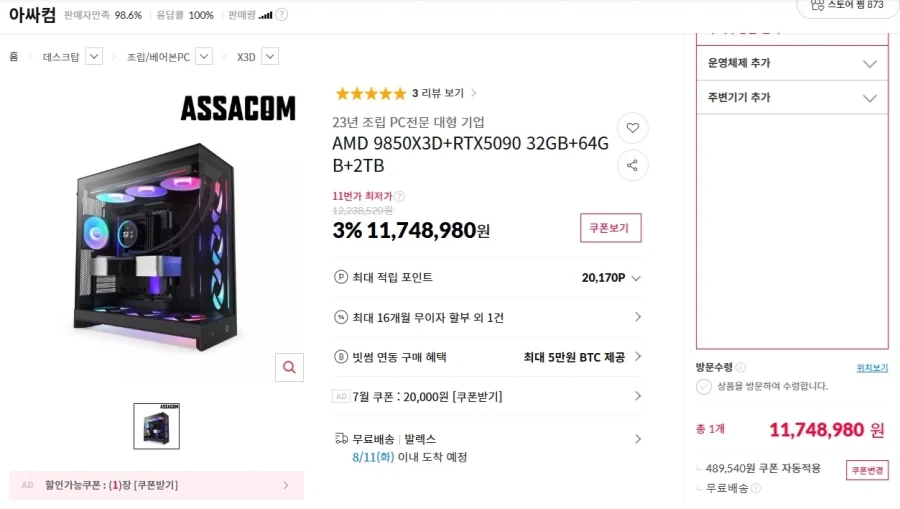Click the info icon beside 무료배송 in summary
This screenshot has height=509, width=900.
[x=756, y=488]
